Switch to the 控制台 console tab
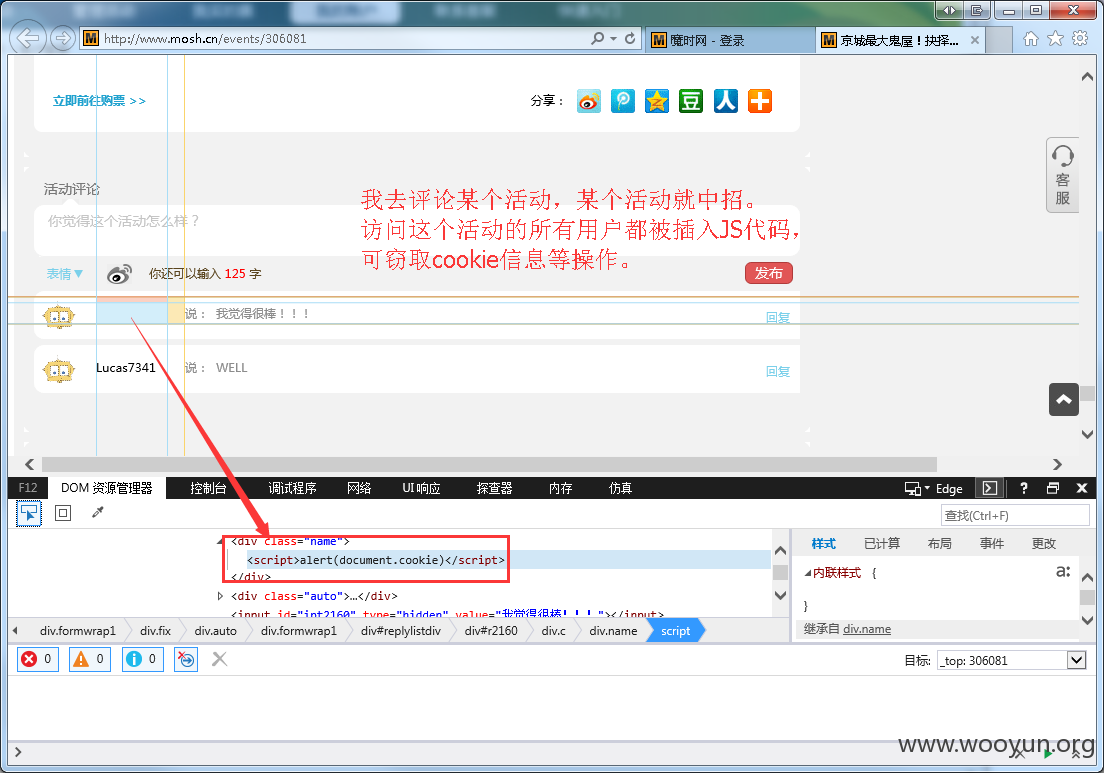The image size is (1104, 773). [x=208, y=488]
